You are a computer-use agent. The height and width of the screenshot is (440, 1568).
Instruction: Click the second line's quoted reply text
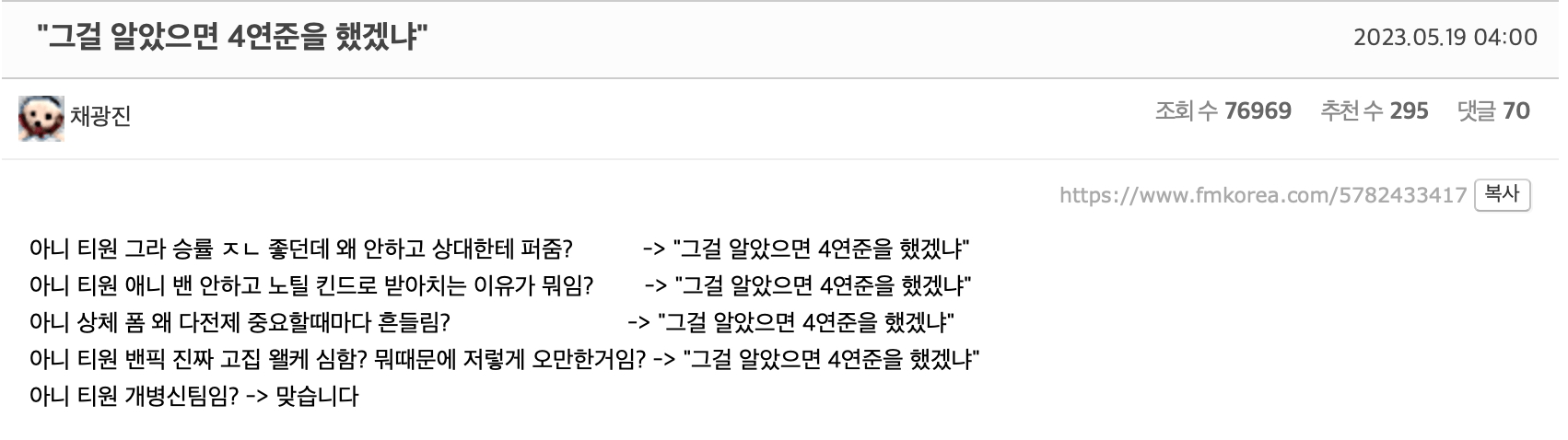(x=823, y=285)
